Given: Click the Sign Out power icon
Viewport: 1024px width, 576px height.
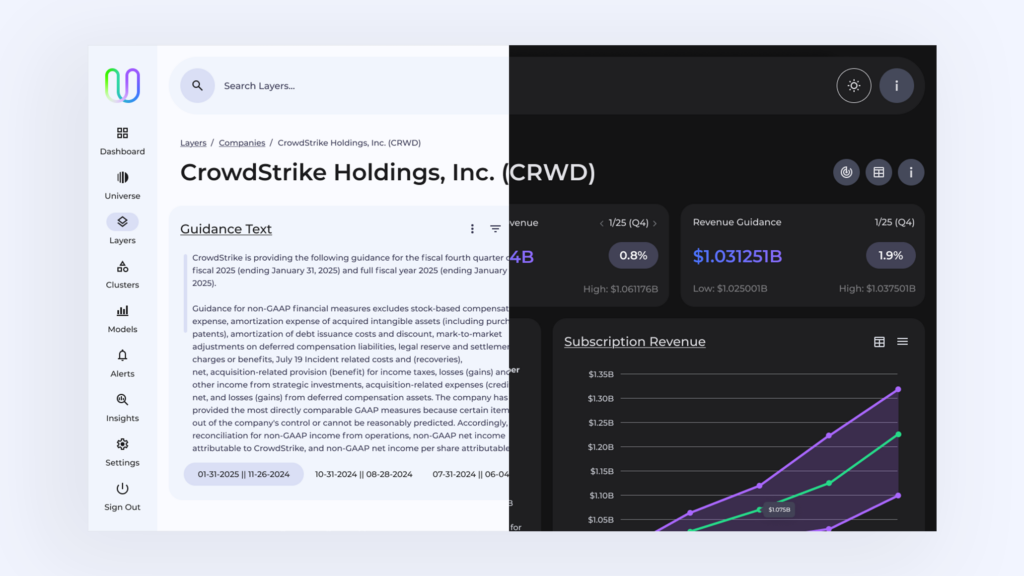Looking at the screenshot, I should 122,488.
